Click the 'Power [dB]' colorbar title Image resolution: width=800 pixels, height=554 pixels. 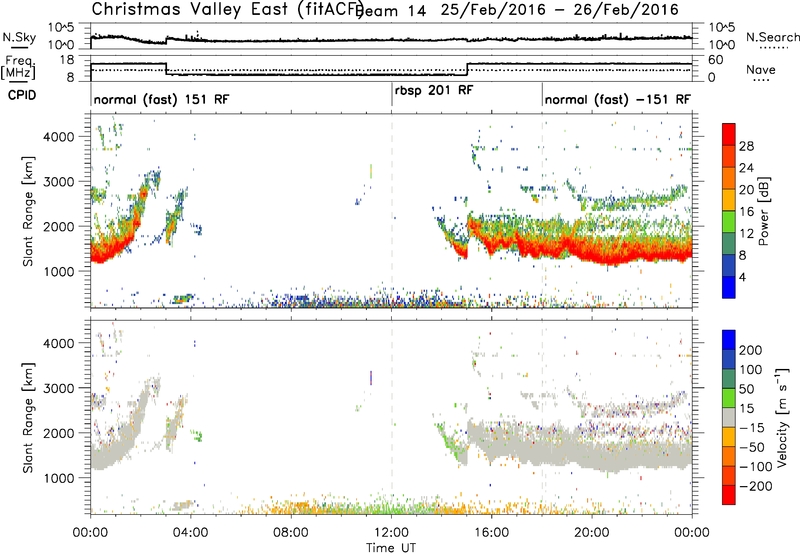coord(764,211)
